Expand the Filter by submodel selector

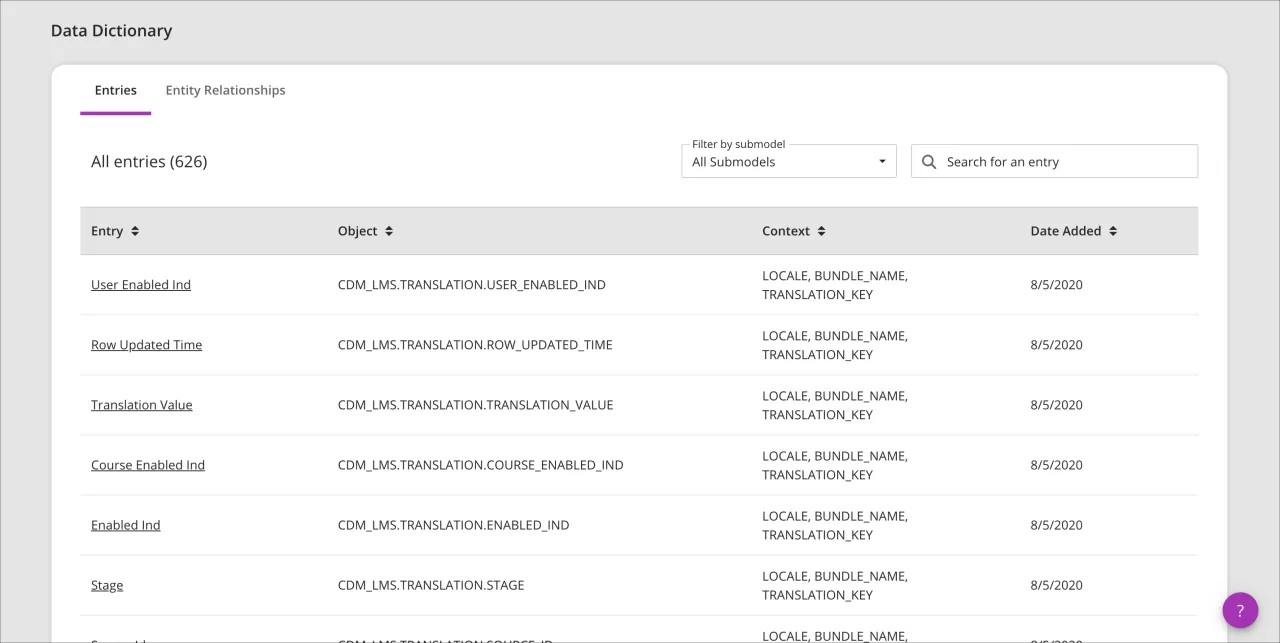click(x=788, y=162)
